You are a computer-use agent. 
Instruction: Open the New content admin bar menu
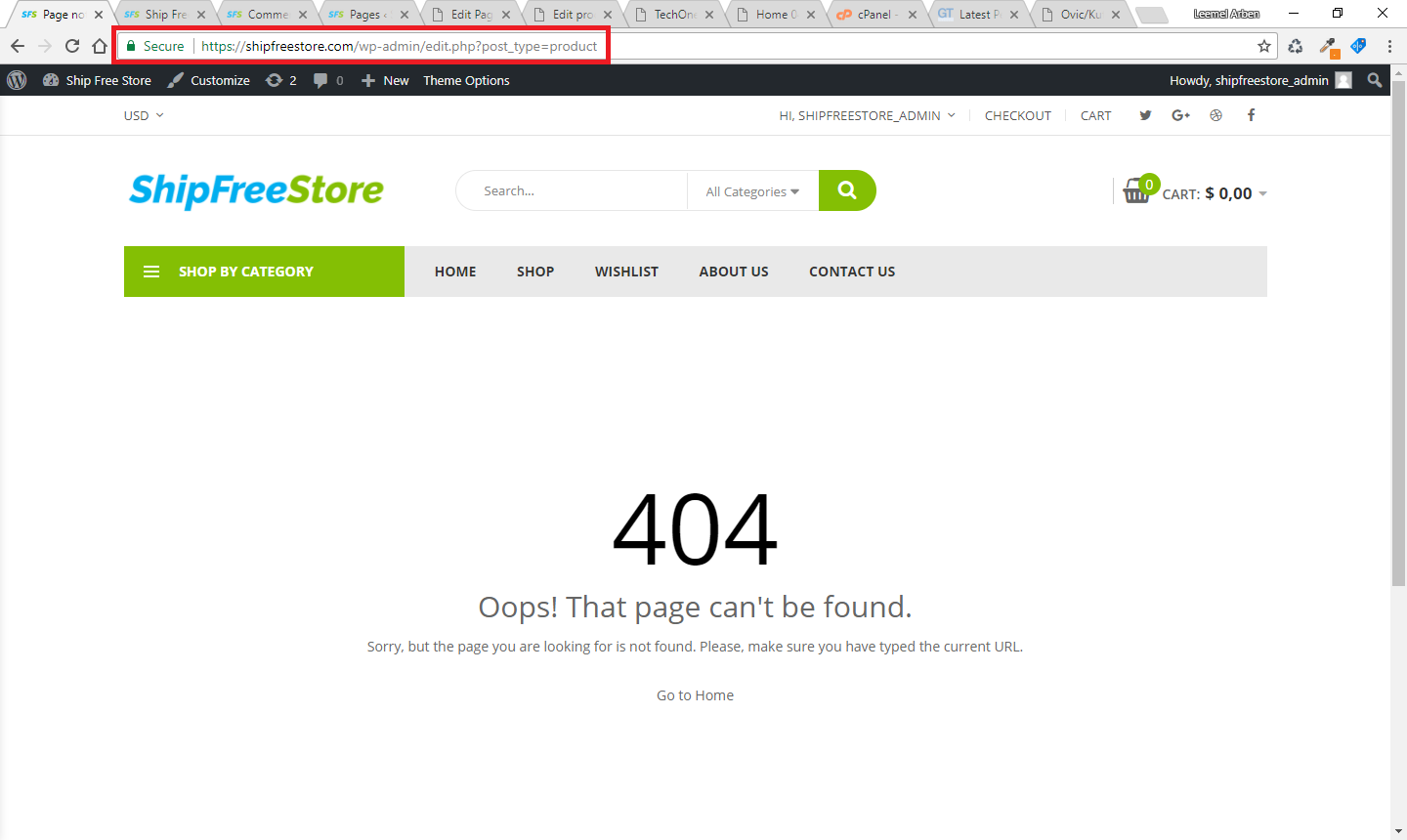click(385, 80)
